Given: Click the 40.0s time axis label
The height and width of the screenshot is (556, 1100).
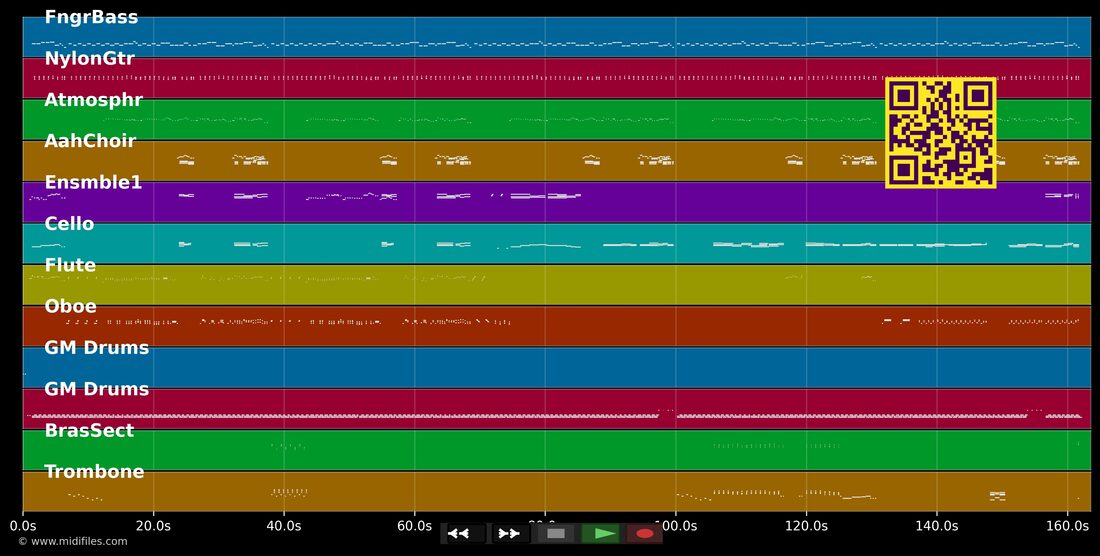Looking at the screenshot, I should [284, 525].
